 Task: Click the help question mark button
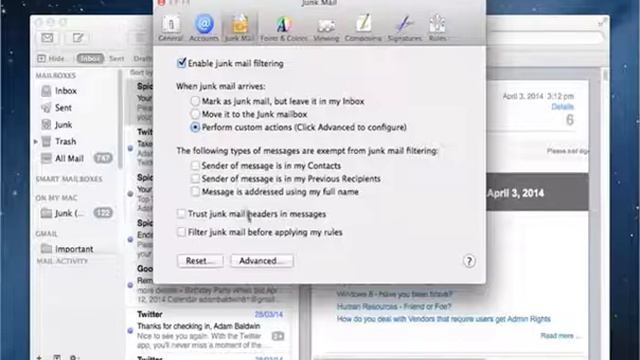[x=469, y=261]
